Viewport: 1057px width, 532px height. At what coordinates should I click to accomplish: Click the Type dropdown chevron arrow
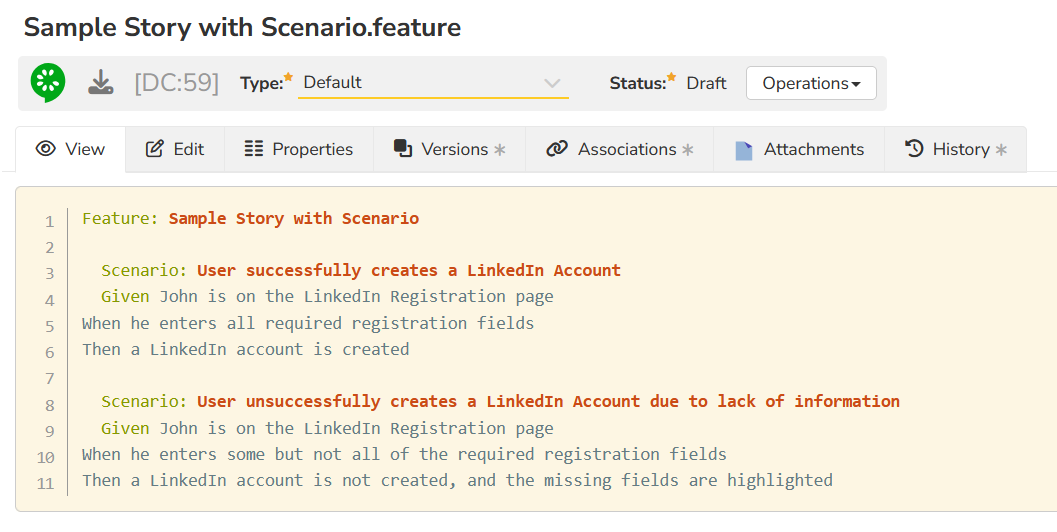point(552,83)
